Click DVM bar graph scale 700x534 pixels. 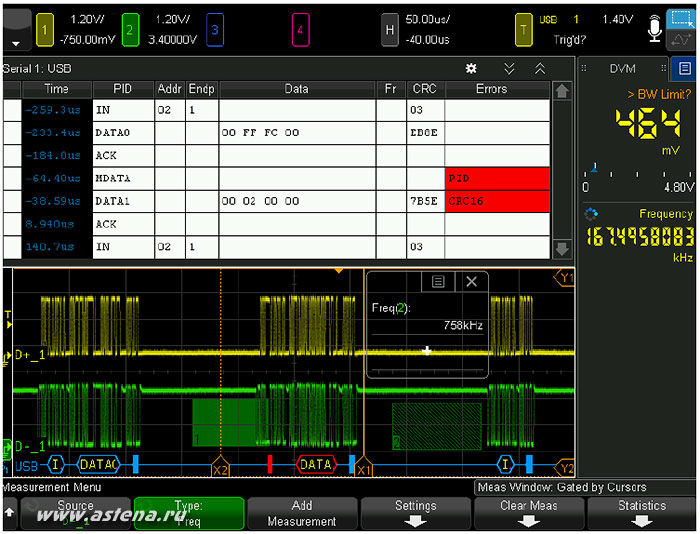(638, 179)
